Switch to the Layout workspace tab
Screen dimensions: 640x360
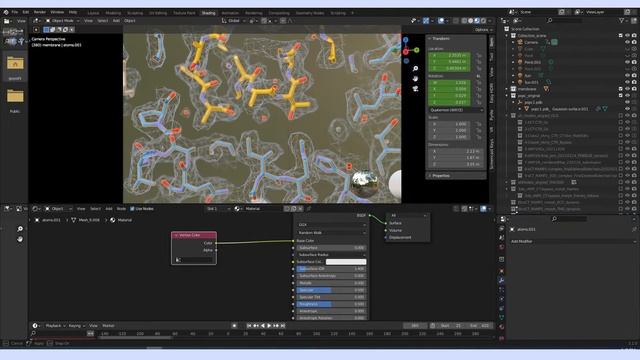pos(93,13)
